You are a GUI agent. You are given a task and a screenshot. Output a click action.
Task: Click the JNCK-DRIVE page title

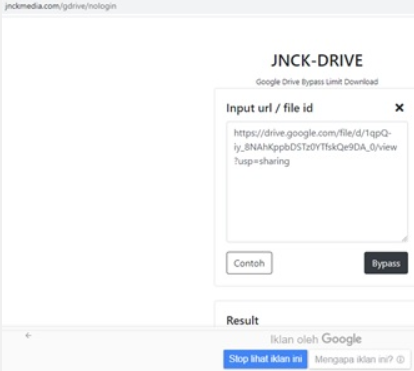[x=317, y=61]
